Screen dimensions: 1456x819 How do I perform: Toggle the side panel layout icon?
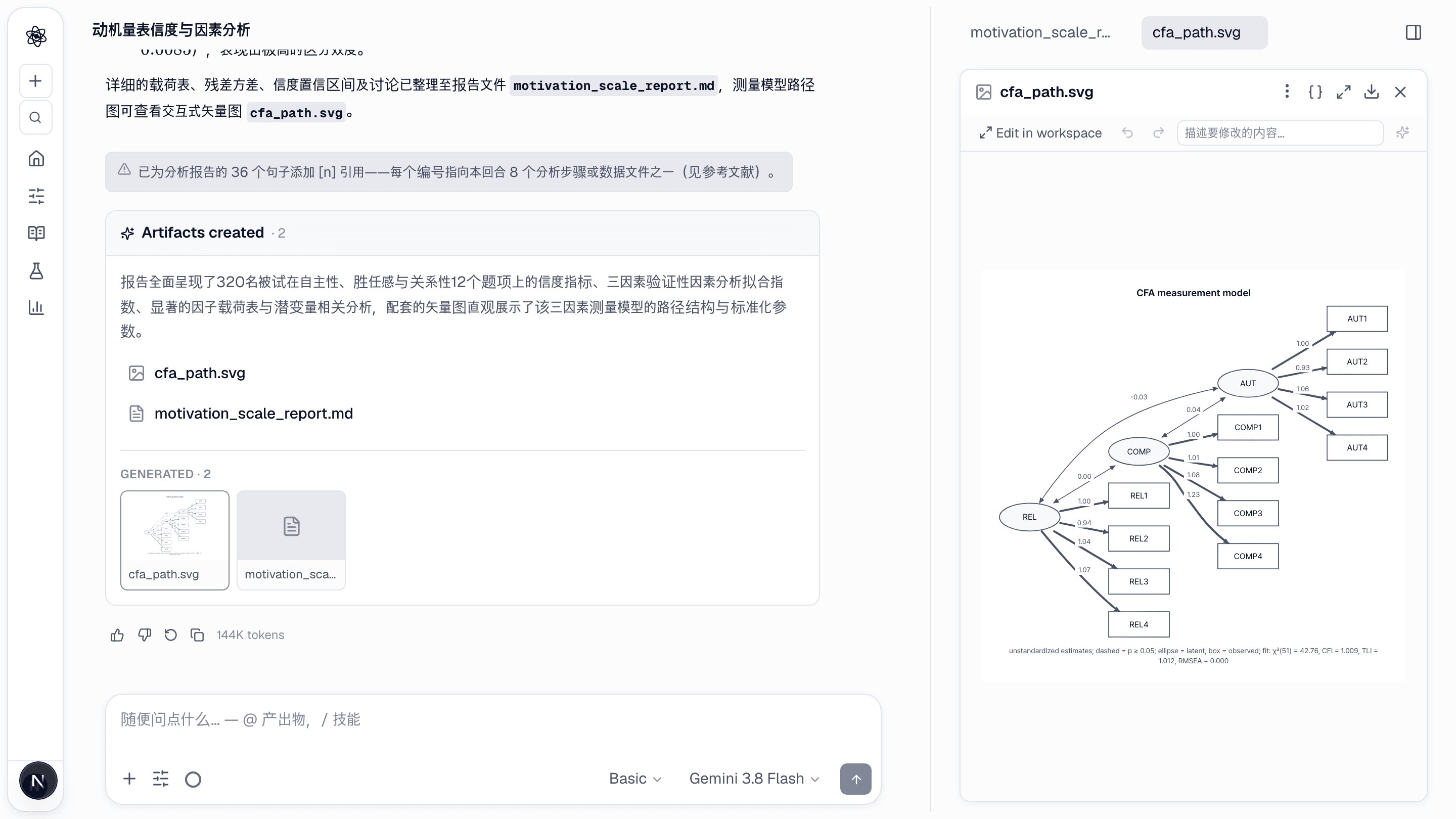[x=1413, y=32]
